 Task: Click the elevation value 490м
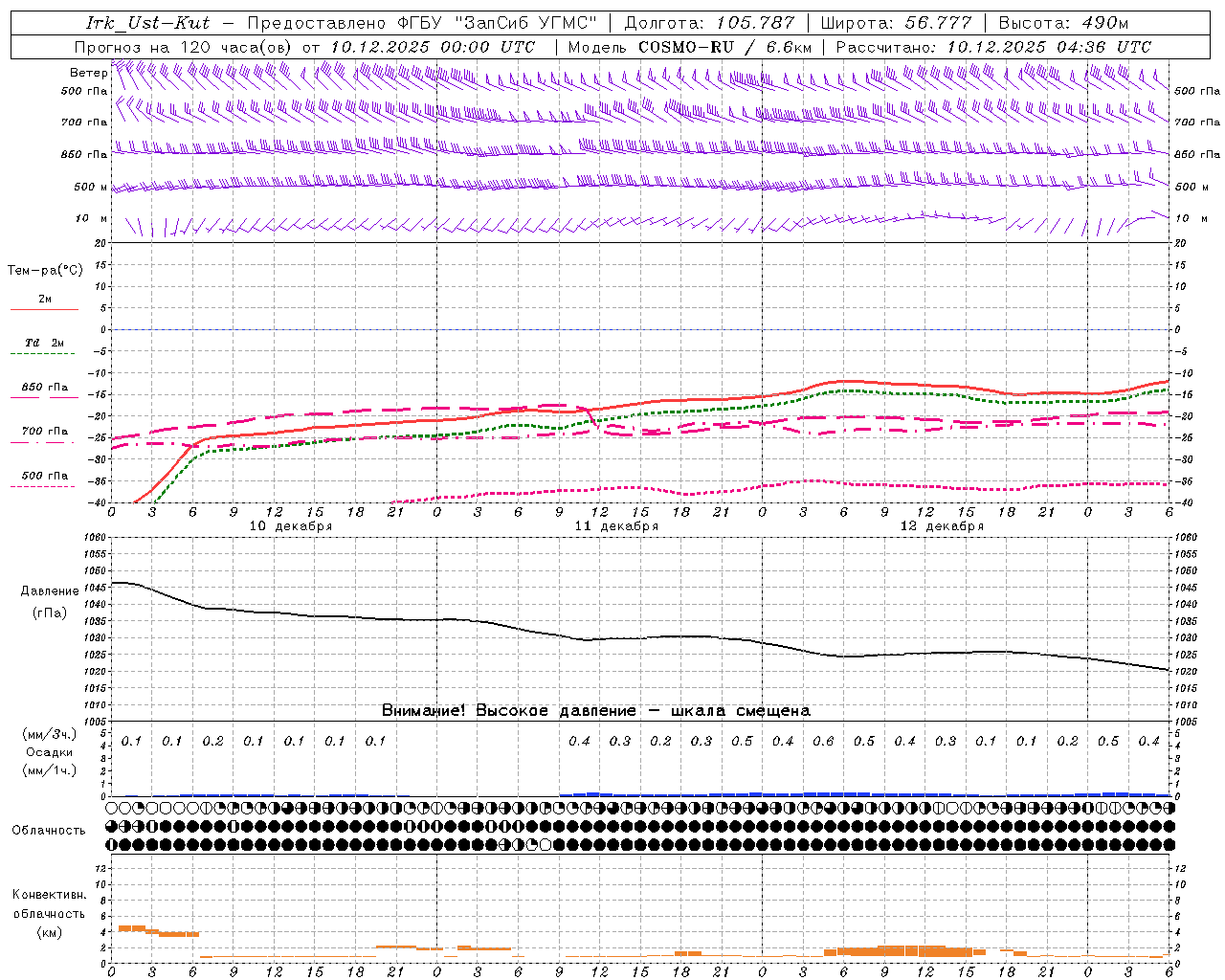coord(1105,23)
